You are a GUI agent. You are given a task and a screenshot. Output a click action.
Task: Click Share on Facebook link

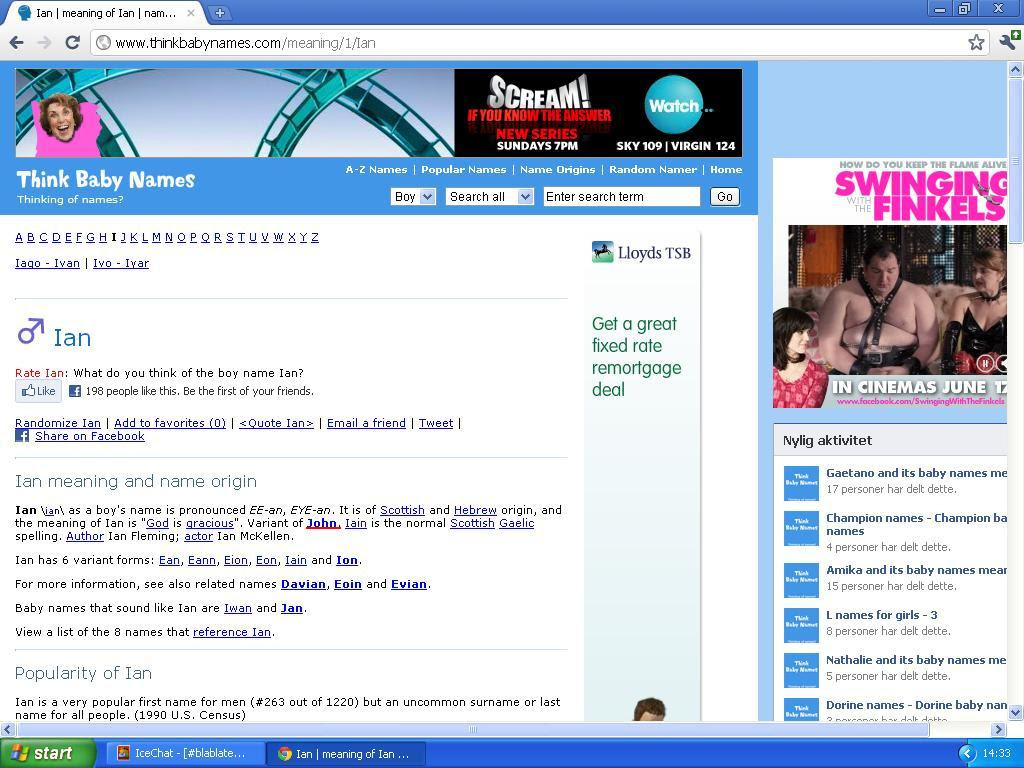pyautogui.click(x=90, y=436)
